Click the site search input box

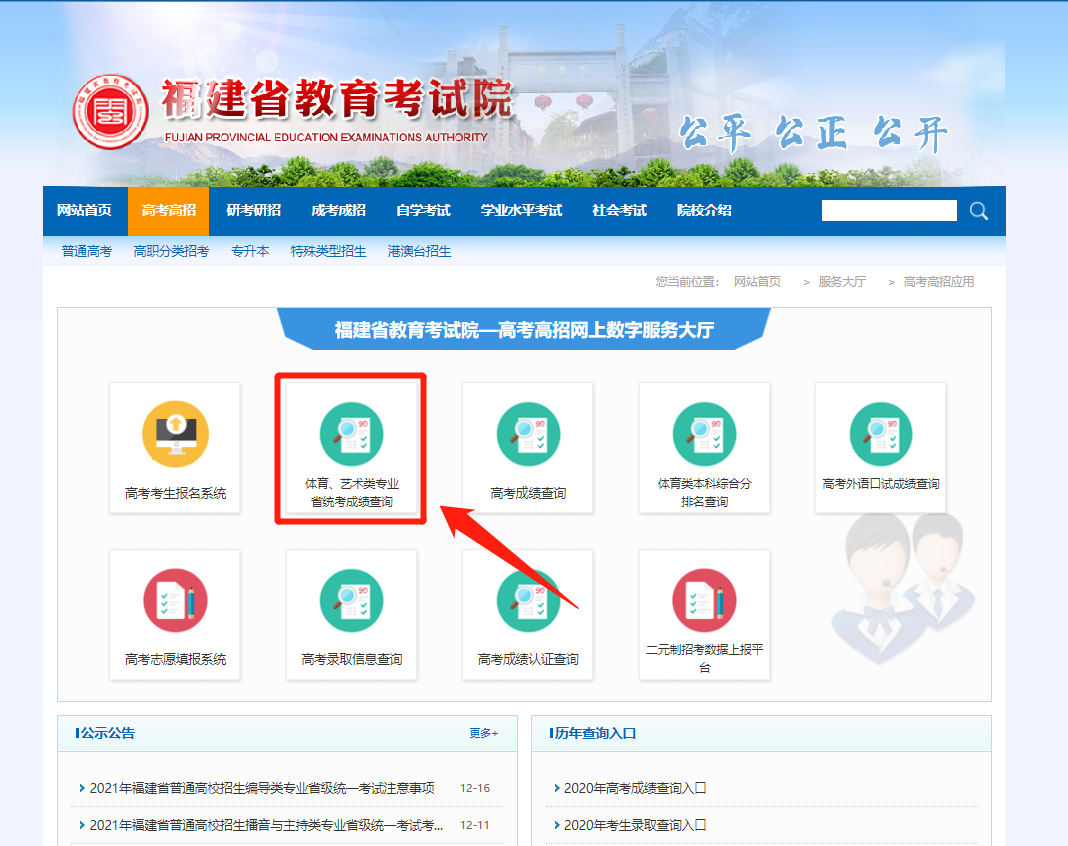[889, 210]
